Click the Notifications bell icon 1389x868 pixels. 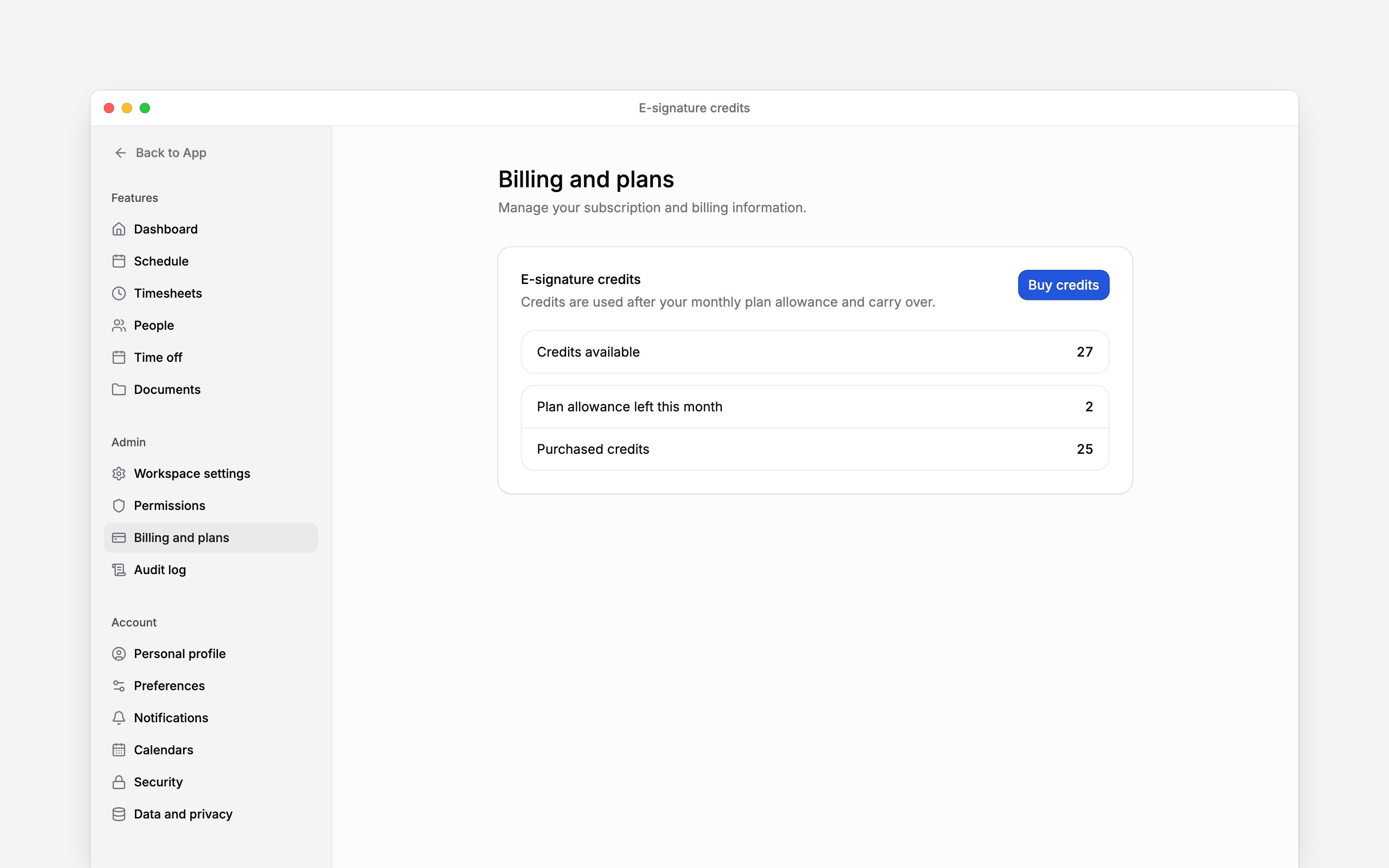119,718
